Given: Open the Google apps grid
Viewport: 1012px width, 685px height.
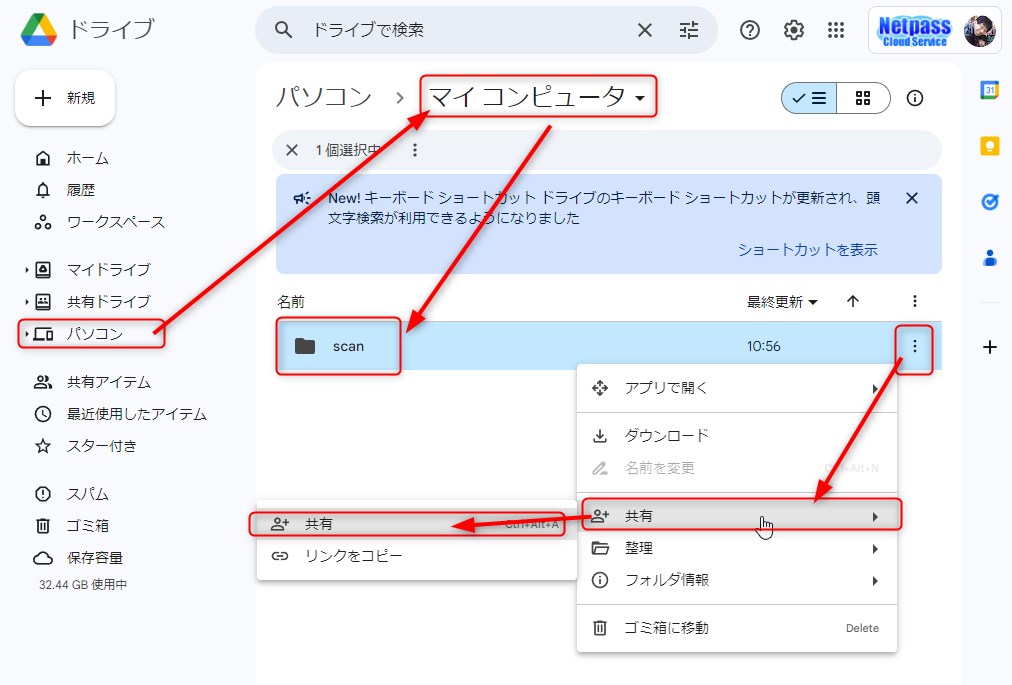Looking at the screenshot, I should 837,30.
